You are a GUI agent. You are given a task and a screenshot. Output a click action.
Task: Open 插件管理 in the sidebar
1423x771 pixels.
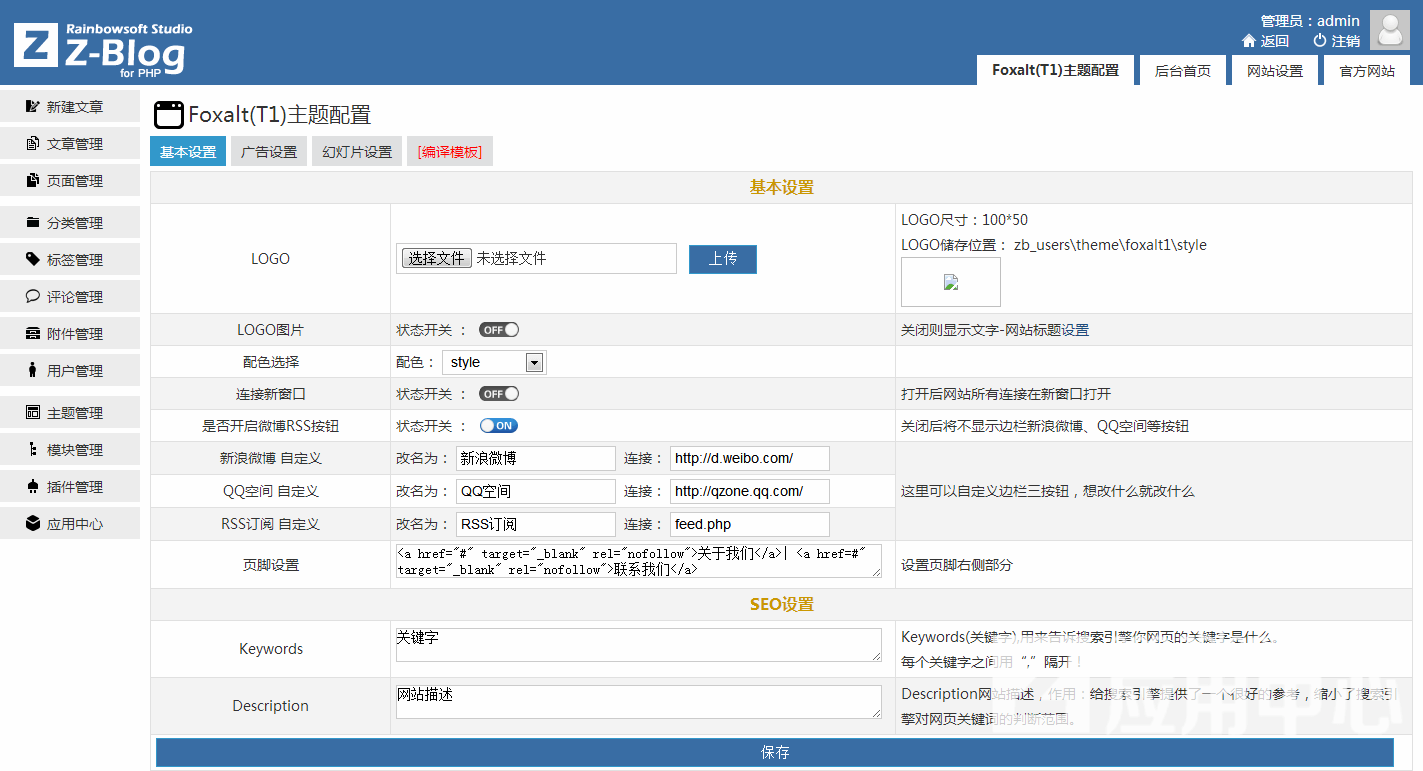coord(70,487)
